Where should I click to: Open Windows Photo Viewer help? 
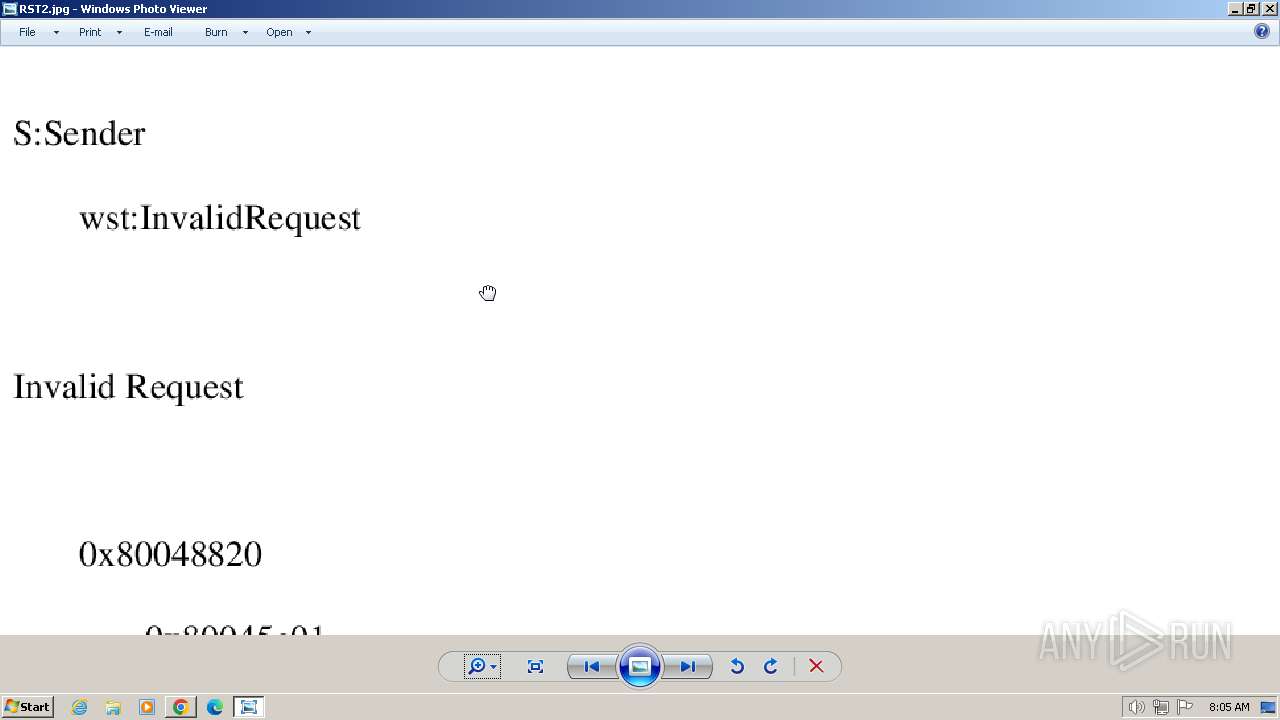(1262, 31)
